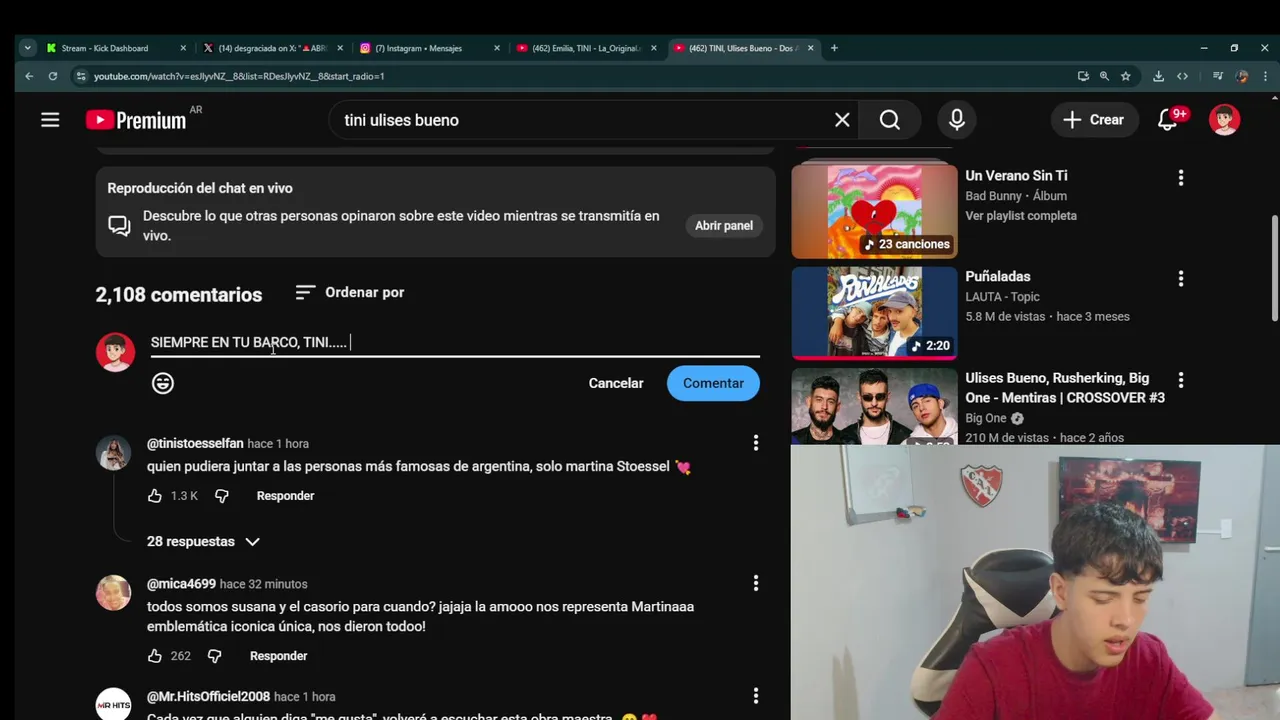Open options for Puñaladas video
The height and width of the screenshot is (720, 1280).
[1181, 279]
